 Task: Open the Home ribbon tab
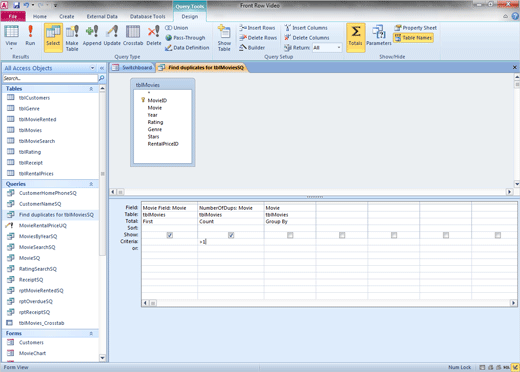tap(40, 16)
